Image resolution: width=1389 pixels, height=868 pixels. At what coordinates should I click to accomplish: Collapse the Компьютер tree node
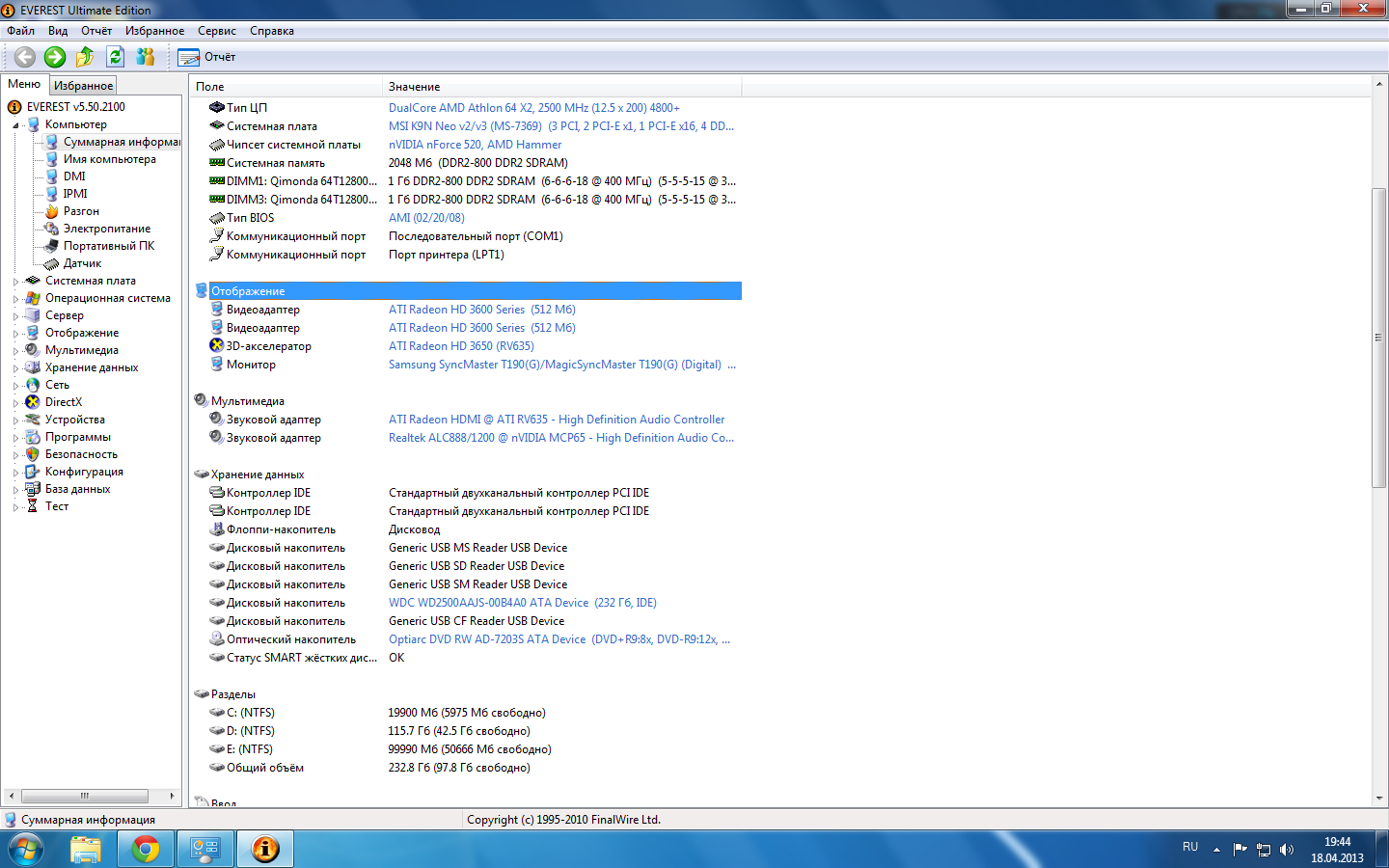15,125
